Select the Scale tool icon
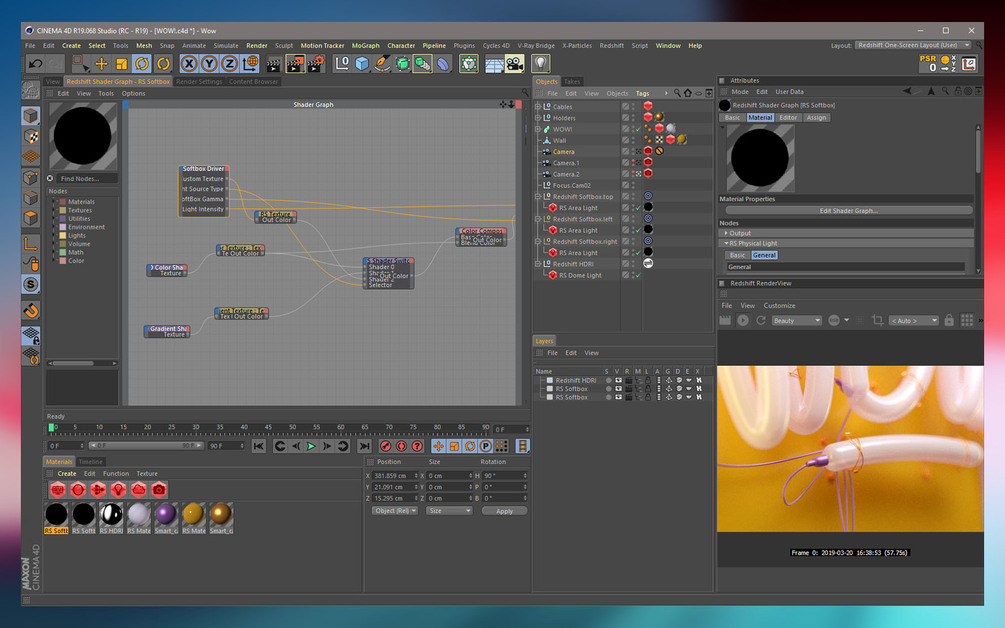This screenshot has width=1005, height=628. coord(121,63)
